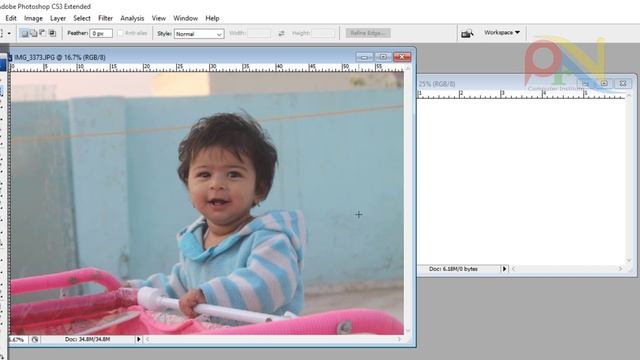The image size is (640, 360).
Task: Click the Refine Edge button
Action: pyautogui.click(x=368, y=33)
